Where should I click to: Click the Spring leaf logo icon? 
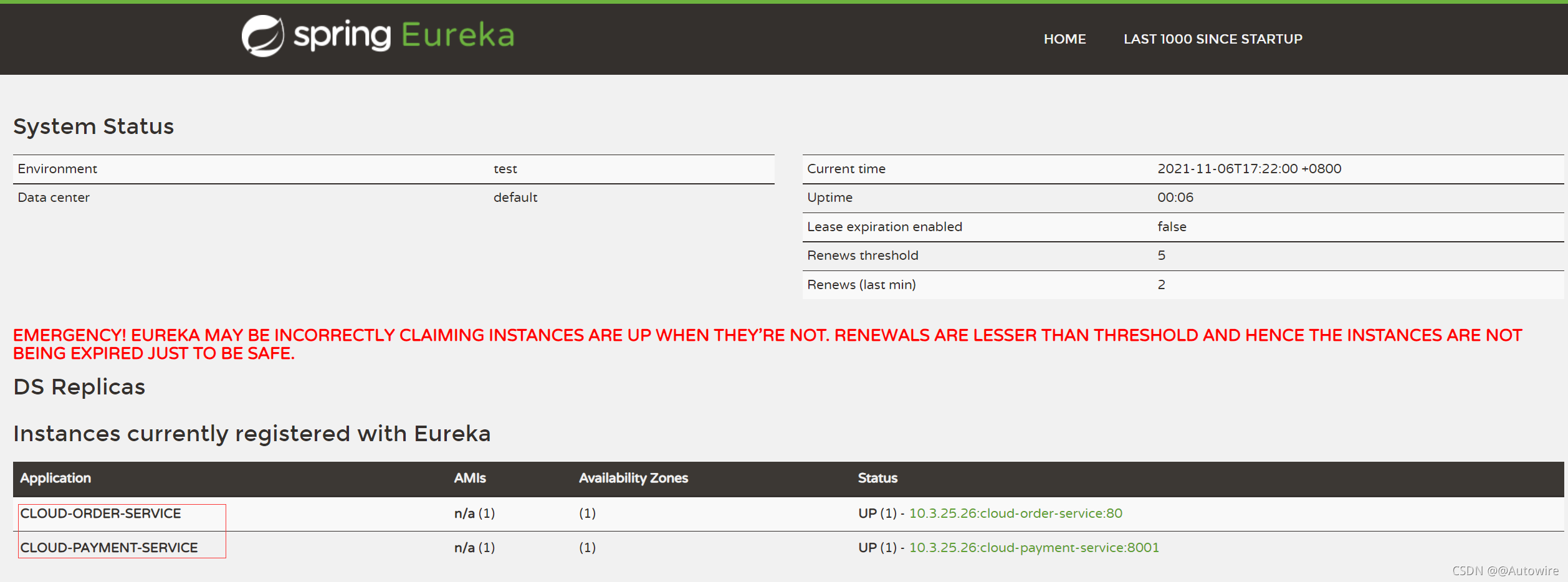262,36
